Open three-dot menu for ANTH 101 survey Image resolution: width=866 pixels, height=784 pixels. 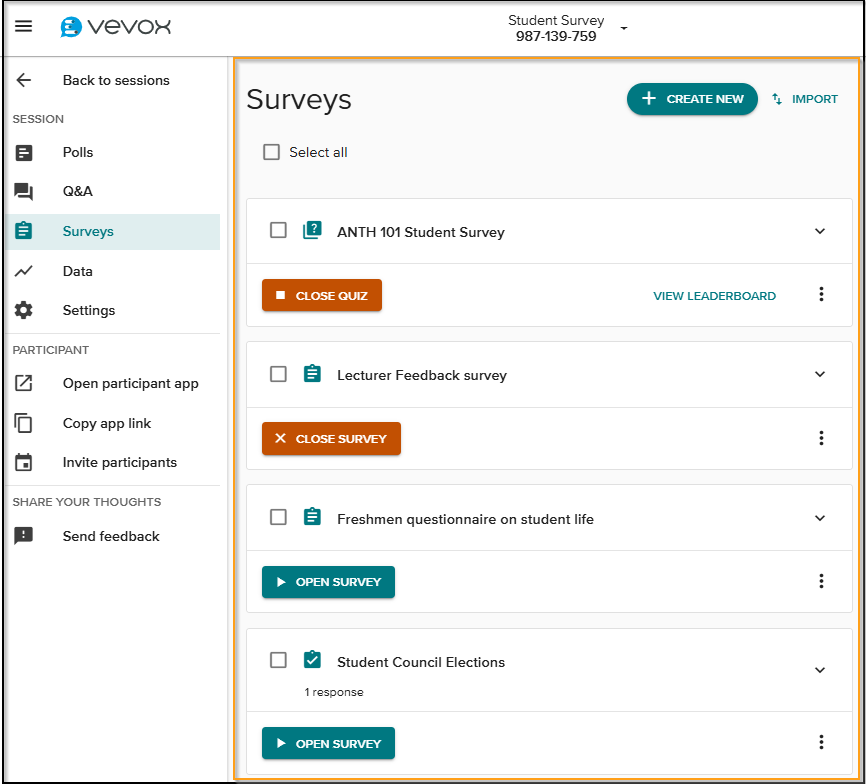point(821,294)
